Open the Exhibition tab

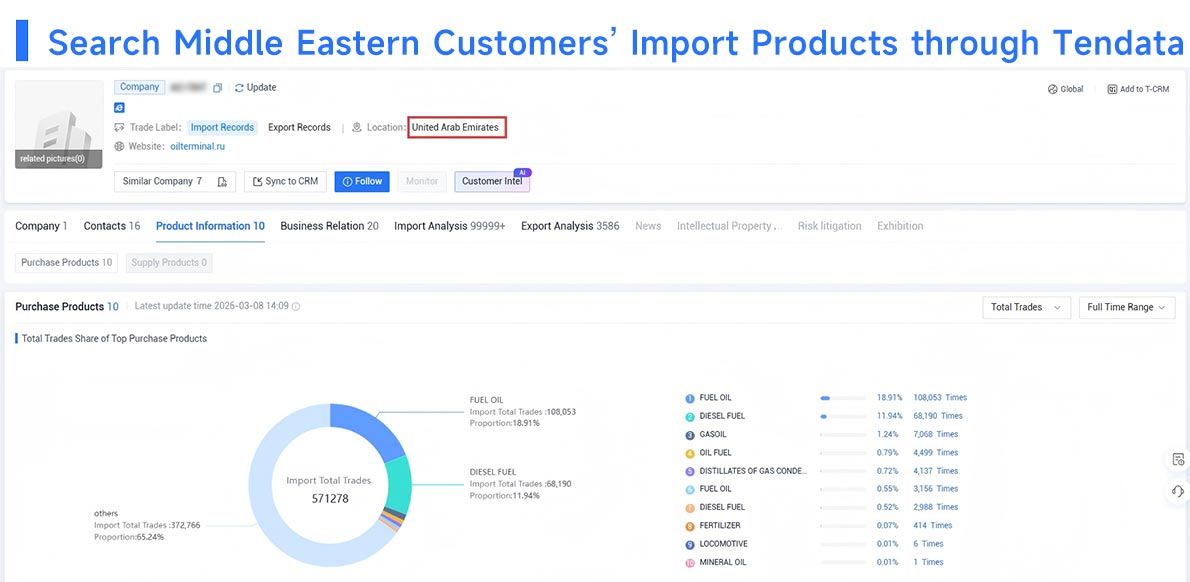click(x=900, y=226)
